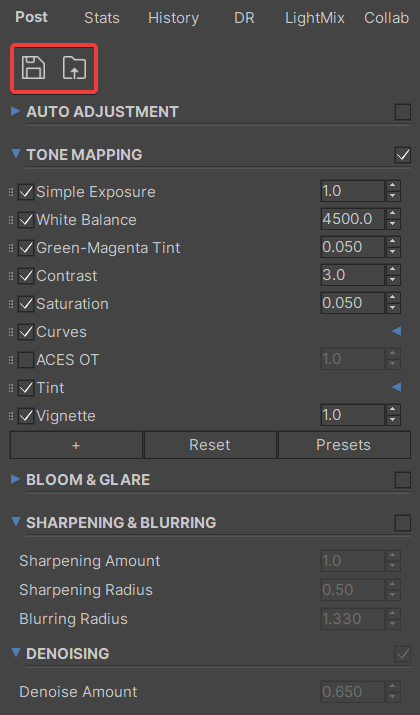This screenshot has height=715, width=420.
Task: Enable the Bloom & Glare checkbox
Action: [403, 480]
